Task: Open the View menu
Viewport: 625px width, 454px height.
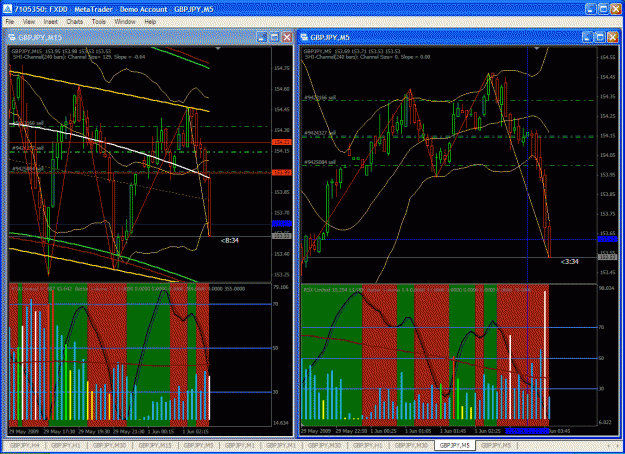Action: (29, 22)
